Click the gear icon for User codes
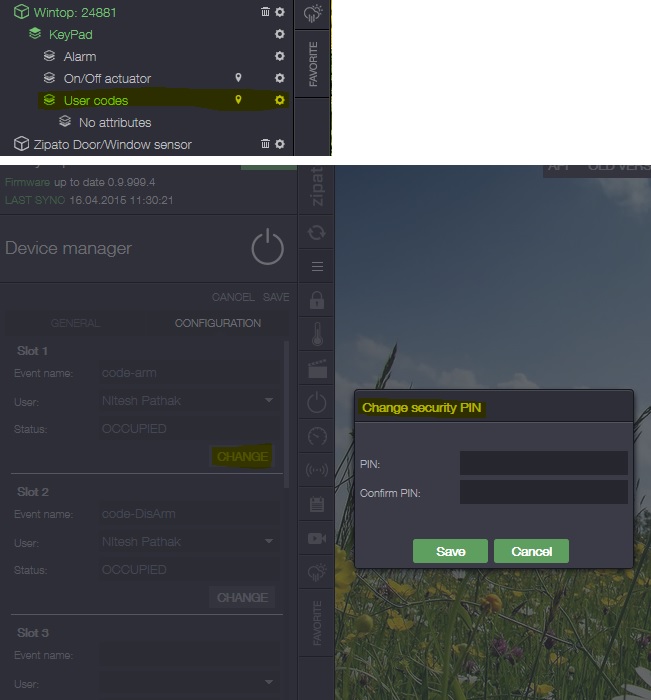This screenshot has width=651, height=700. [x=280, y=100]
